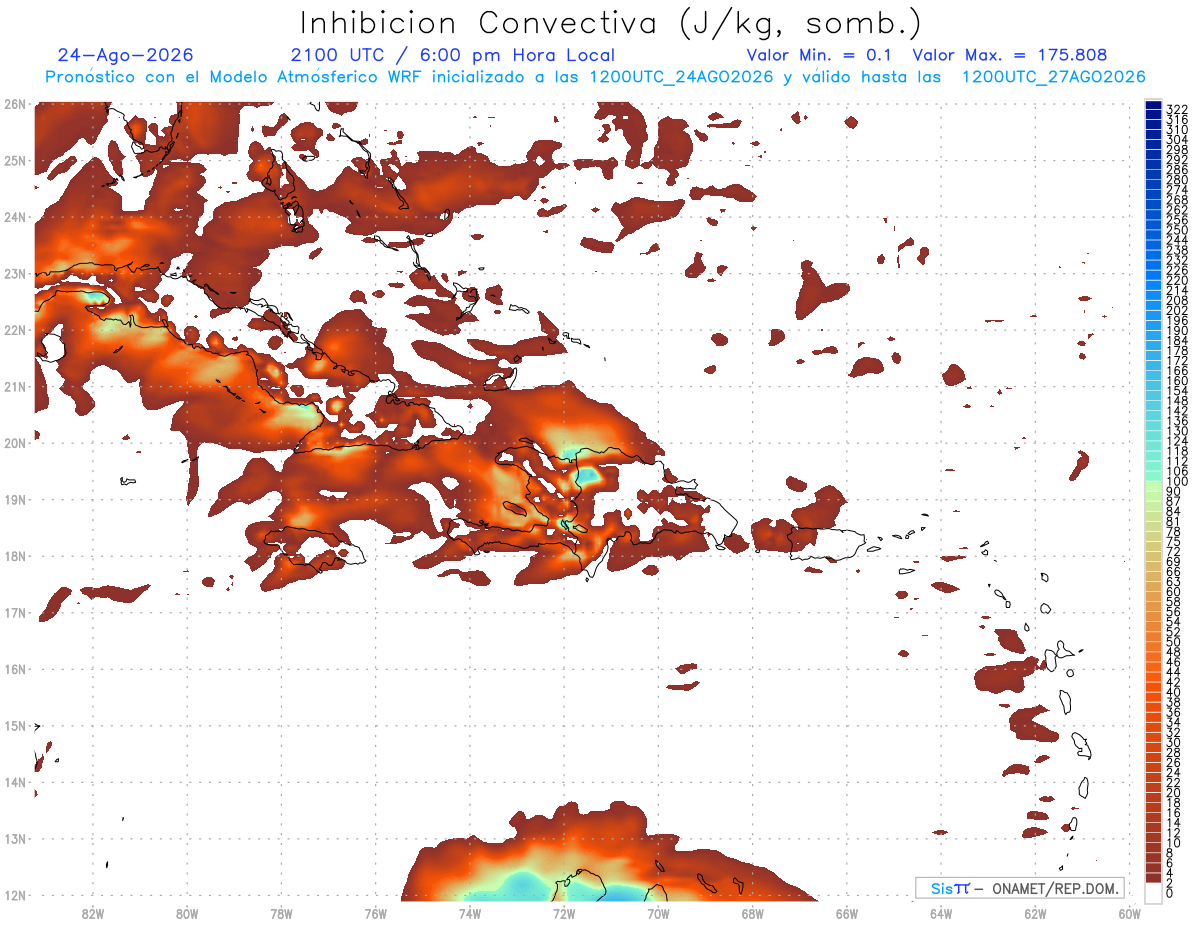Click the color scale value "0" at the bottom
The width and height of the screenshot is (1200, 927).
pyautogui.click(x=1170, y=893)
